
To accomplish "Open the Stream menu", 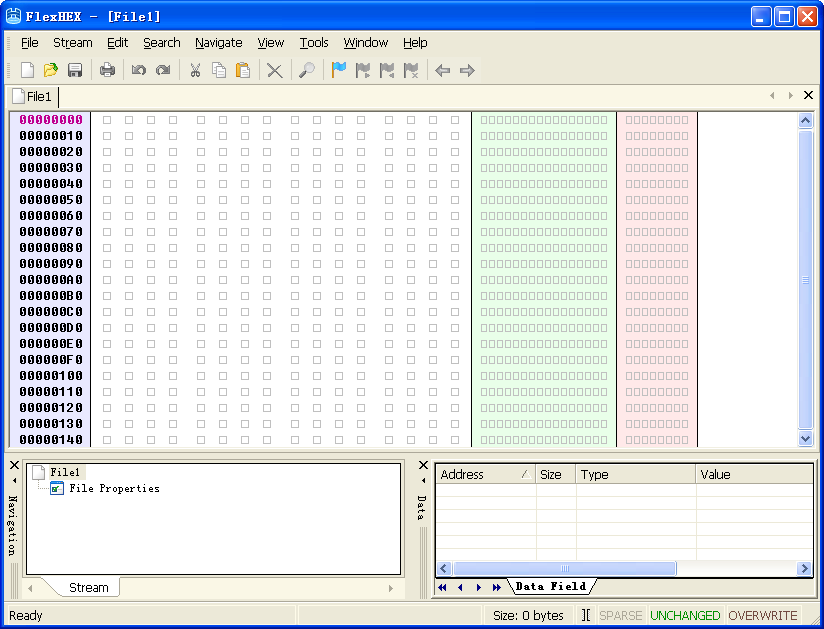I will tap(72, 43).
